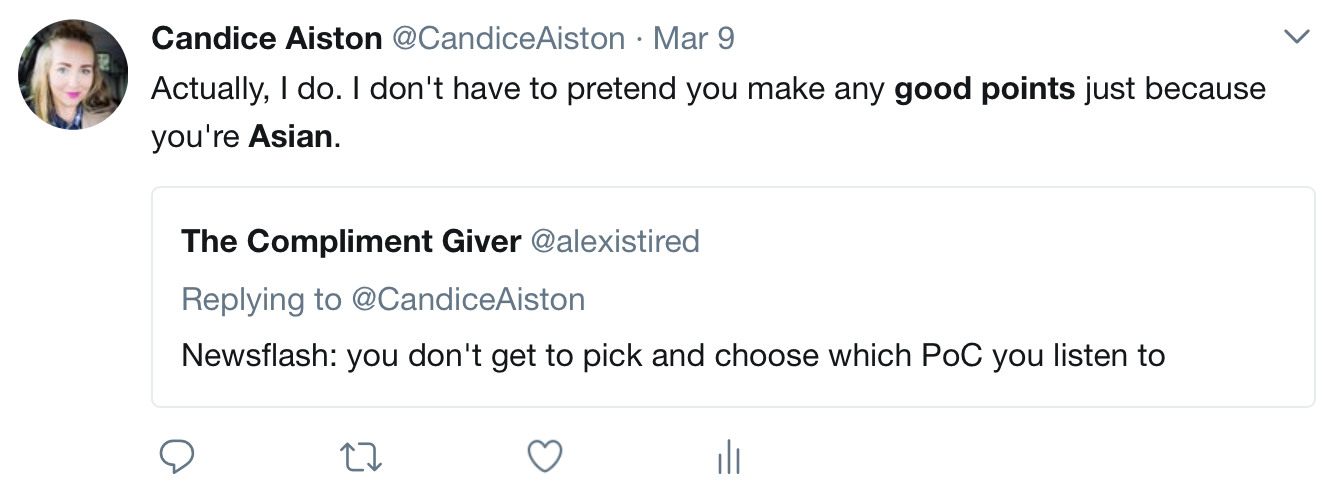The height and width of the screenshot is (494, 1342).
Task: Retweet this tweet using the retweet icon
Action: pos(361,457)
